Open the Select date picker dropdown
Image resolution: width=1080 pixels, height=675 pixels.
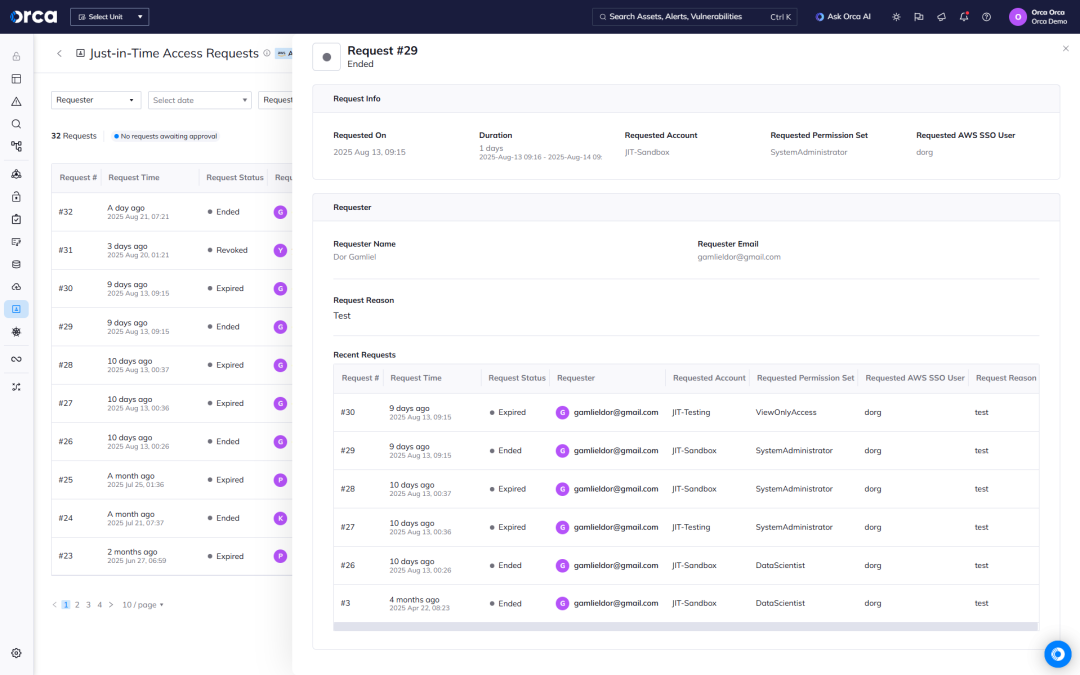pyautogui.click(x=200, y=100)
